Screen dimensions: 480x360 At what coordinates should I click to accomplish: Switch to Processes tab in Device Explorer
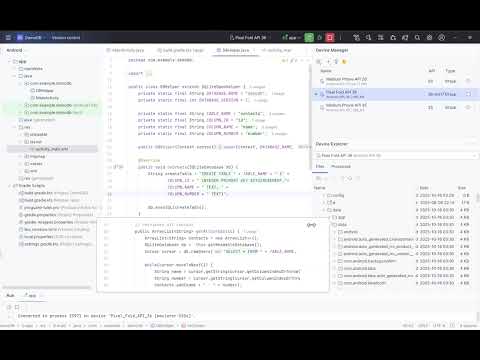pos(341,166)
